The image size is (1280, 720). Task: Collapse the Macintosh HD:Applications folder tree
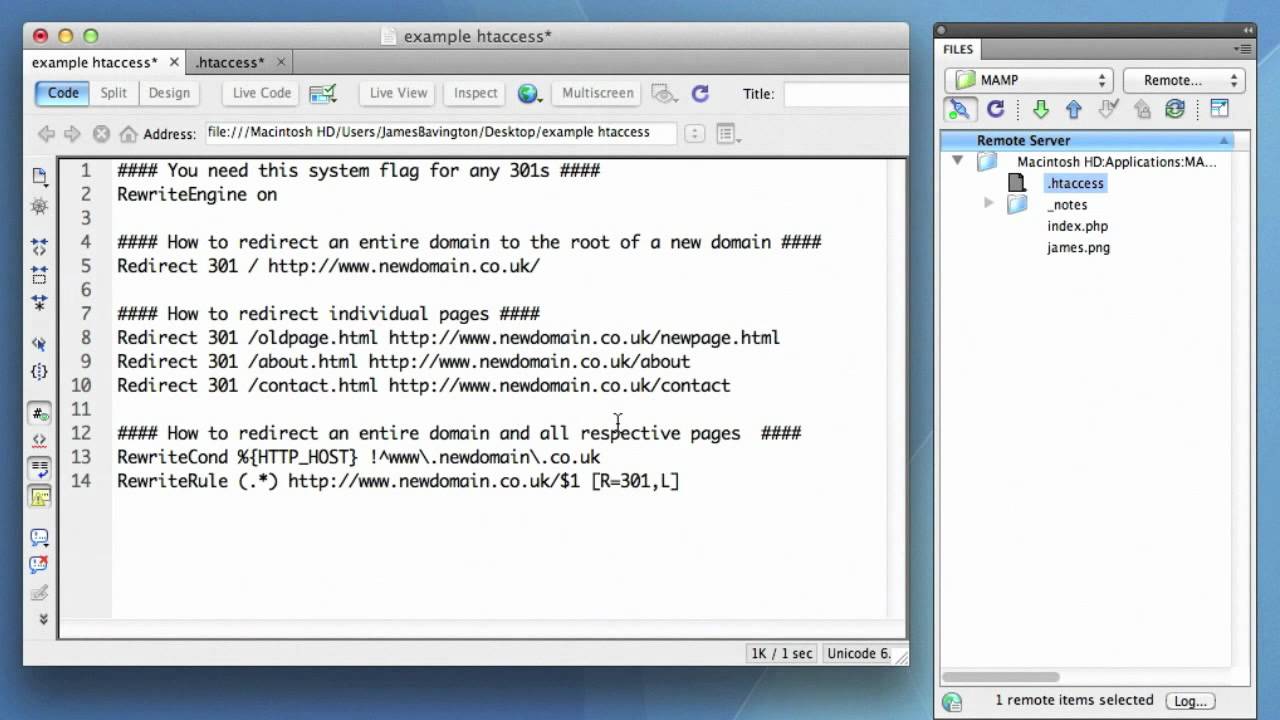pos(957,161)
